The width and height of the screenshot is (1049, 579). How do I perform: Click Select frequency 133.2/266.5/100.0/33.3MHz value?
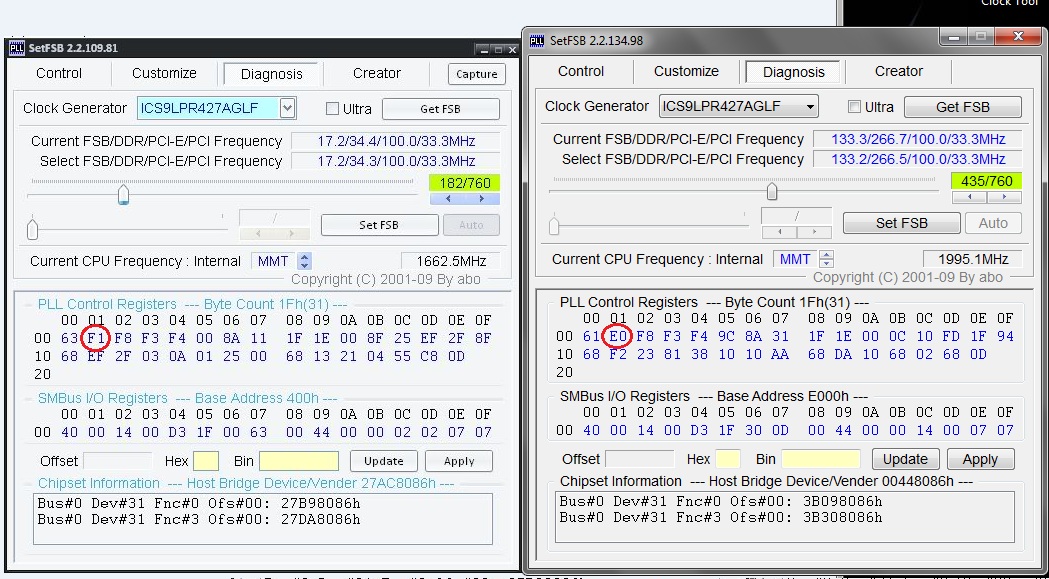click(x=918, y=159)
